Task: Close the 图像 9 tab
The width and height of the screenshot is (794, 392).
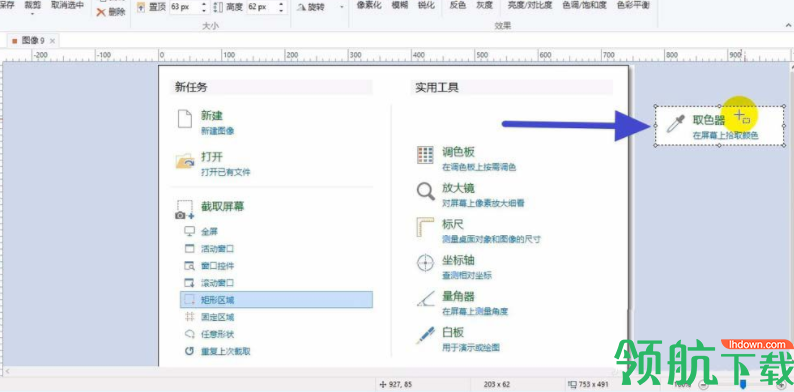Action: [52, 41]
